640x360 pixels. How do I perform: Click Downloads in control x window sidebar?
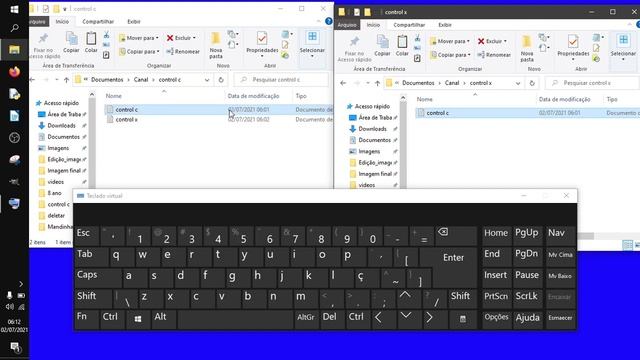pyautogui.click(x=372, y=129)
